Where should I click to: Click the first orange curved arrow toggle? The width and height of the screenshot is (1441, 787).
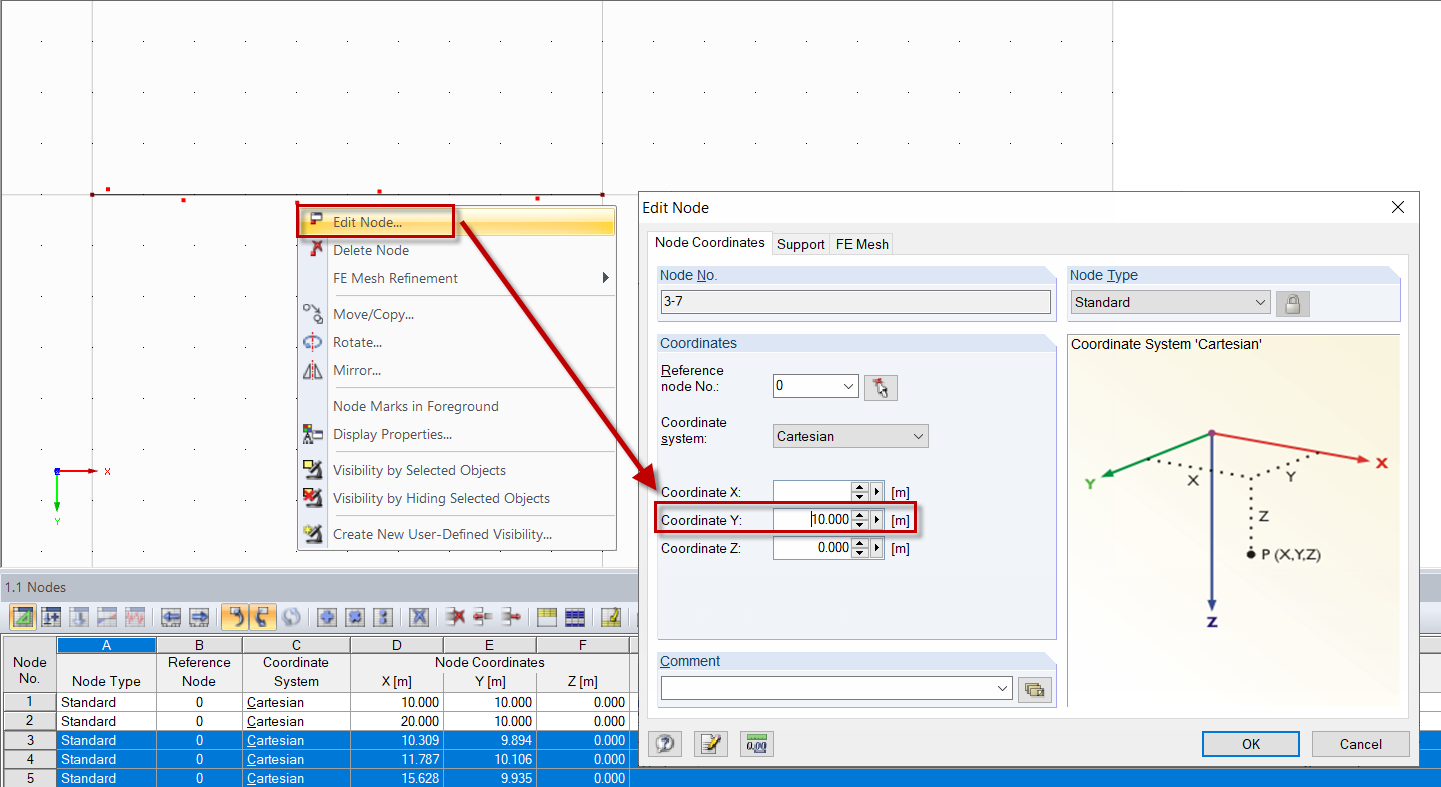click(234, 617)
